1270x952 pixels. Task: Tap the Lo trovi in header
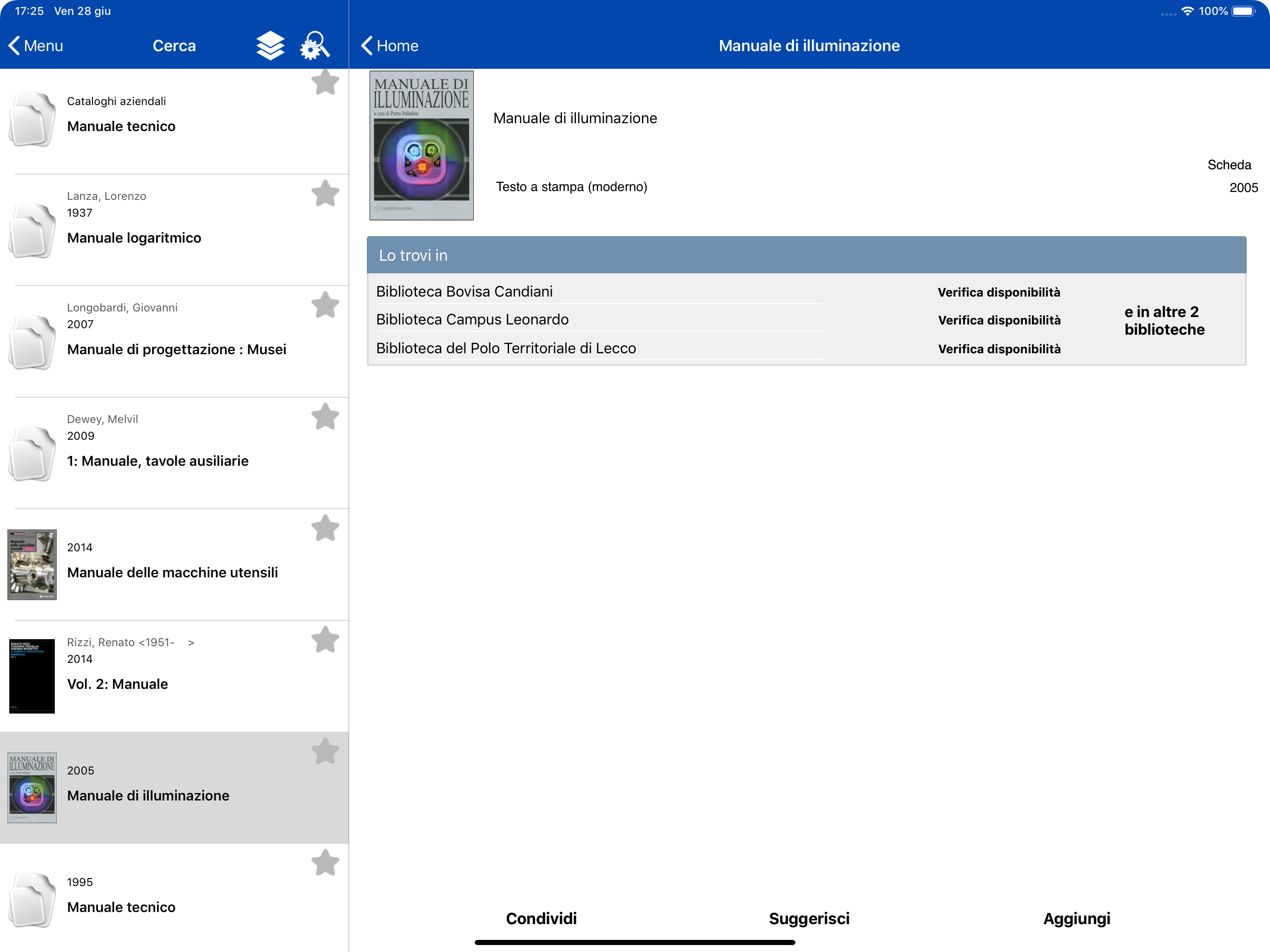pos(806,255)
